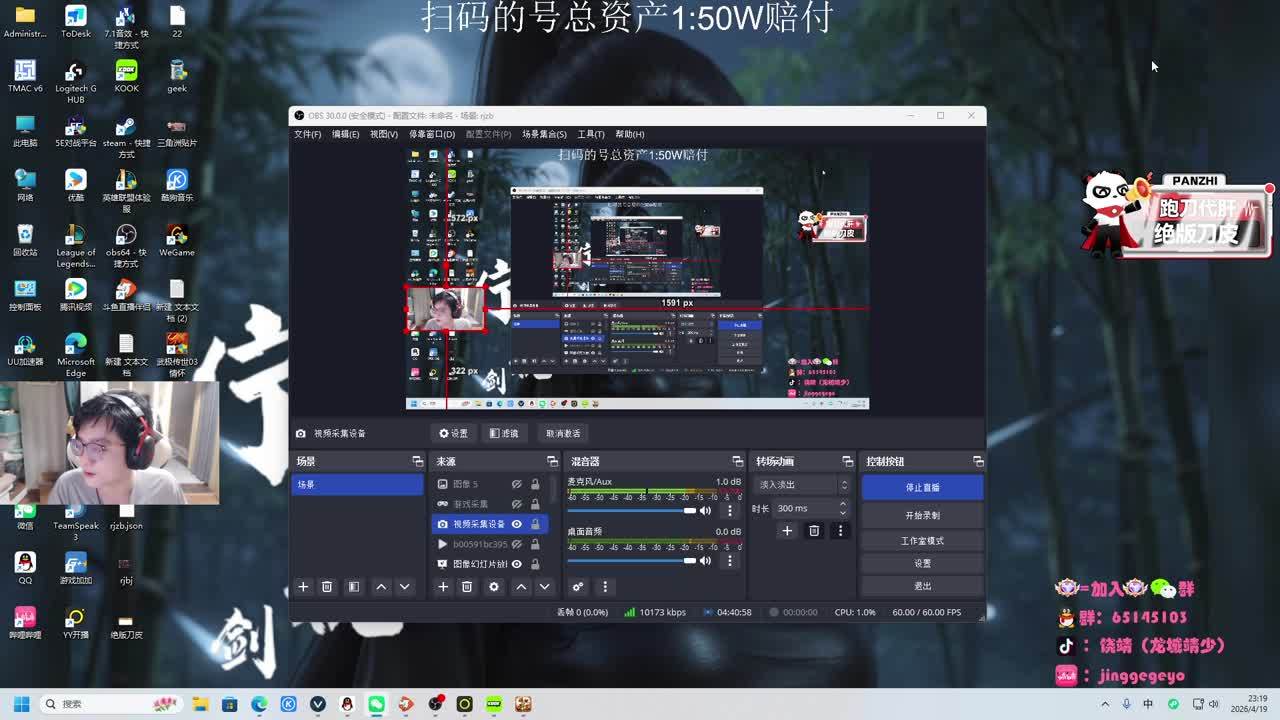1280x720 pixels.
Task: Open WeChat from the Windows taskbar
Action: 376,704
